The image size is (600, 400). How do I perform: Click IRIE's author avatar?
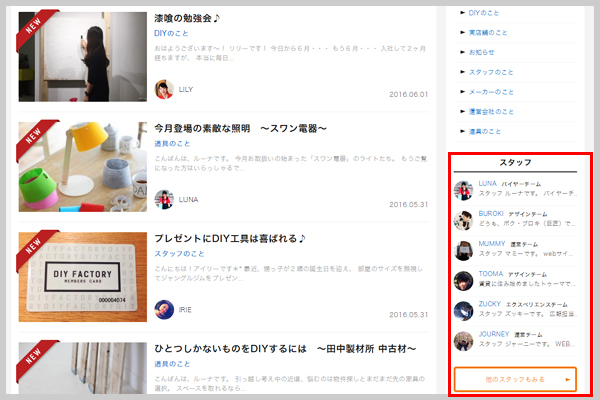[x=164, y=310]
